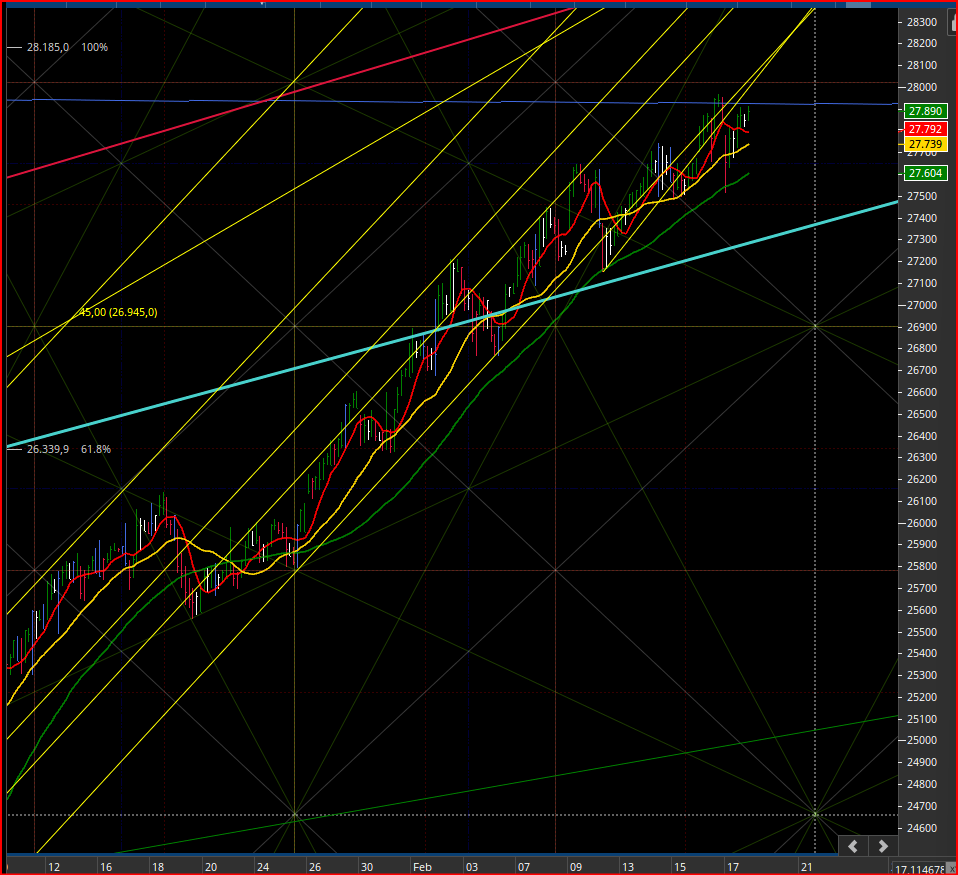Click the partially visible icon near 28300
This screenshot has width=958, height=875.
coord(953,22)
